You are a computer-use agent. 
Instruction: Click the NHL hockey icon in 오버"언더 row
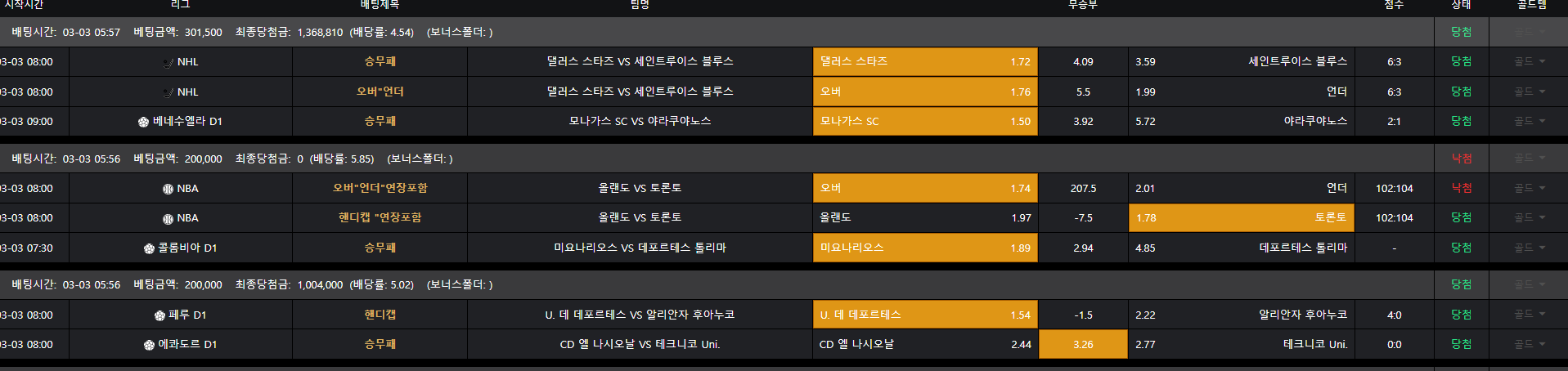168,92
